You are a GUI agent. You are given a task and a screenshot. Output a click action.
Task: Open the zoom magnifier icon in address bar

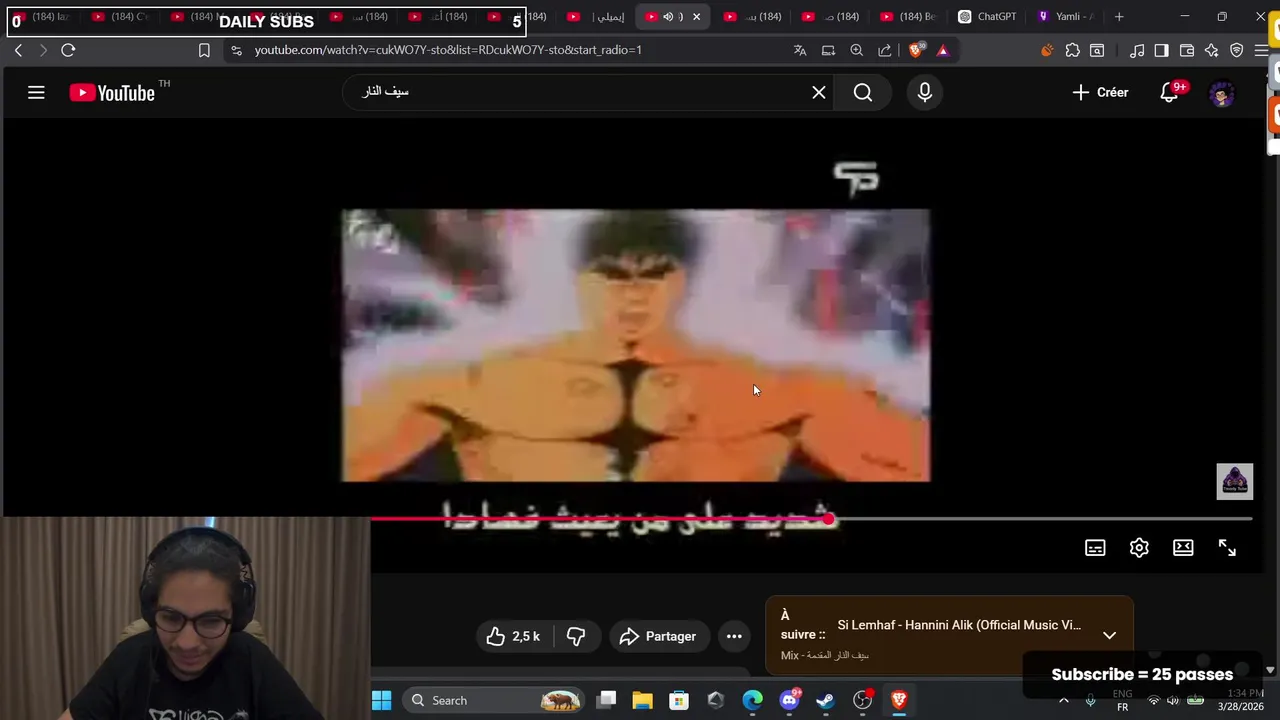pyautogui.click(x=857, y=50)
